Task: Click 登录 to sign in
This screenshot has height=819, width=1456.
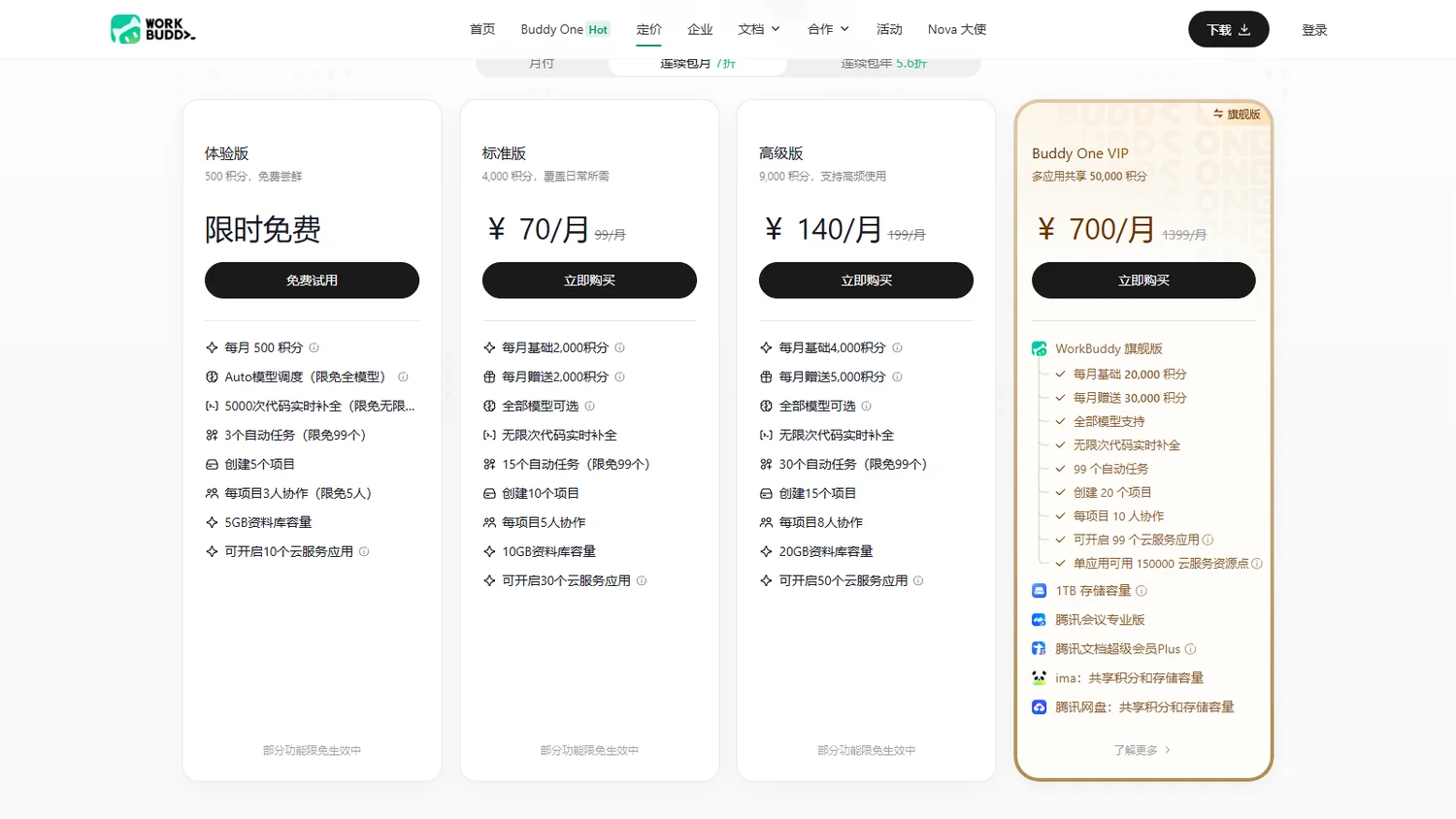Action: tap(1314, 30)
